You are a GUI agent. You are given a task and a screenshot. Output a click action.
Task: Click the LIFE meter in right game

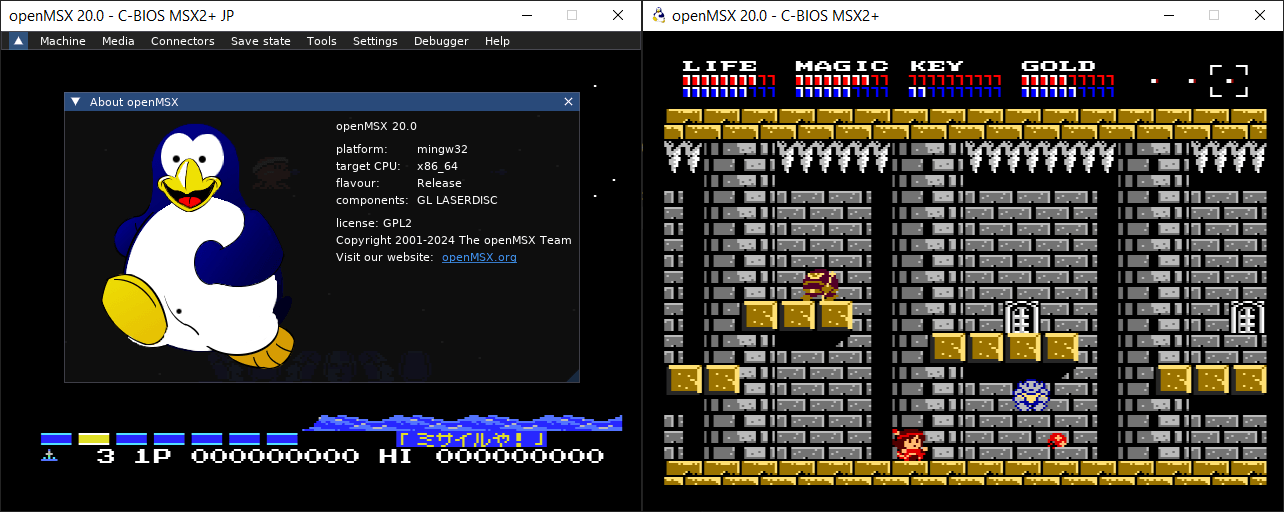(729, 80)
